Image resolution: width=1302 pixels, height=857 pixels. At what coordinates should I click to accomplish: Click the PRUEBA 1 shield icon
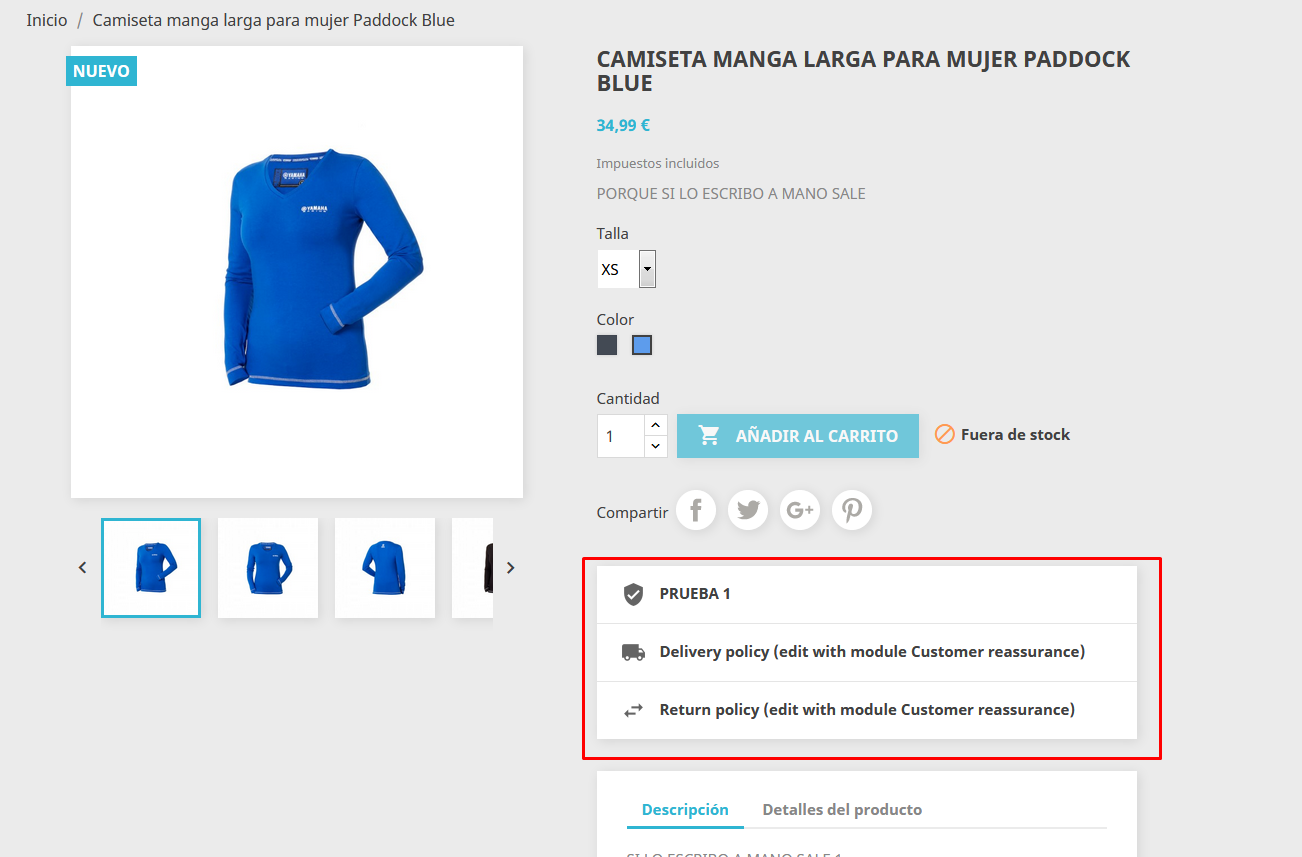(633, 594)
